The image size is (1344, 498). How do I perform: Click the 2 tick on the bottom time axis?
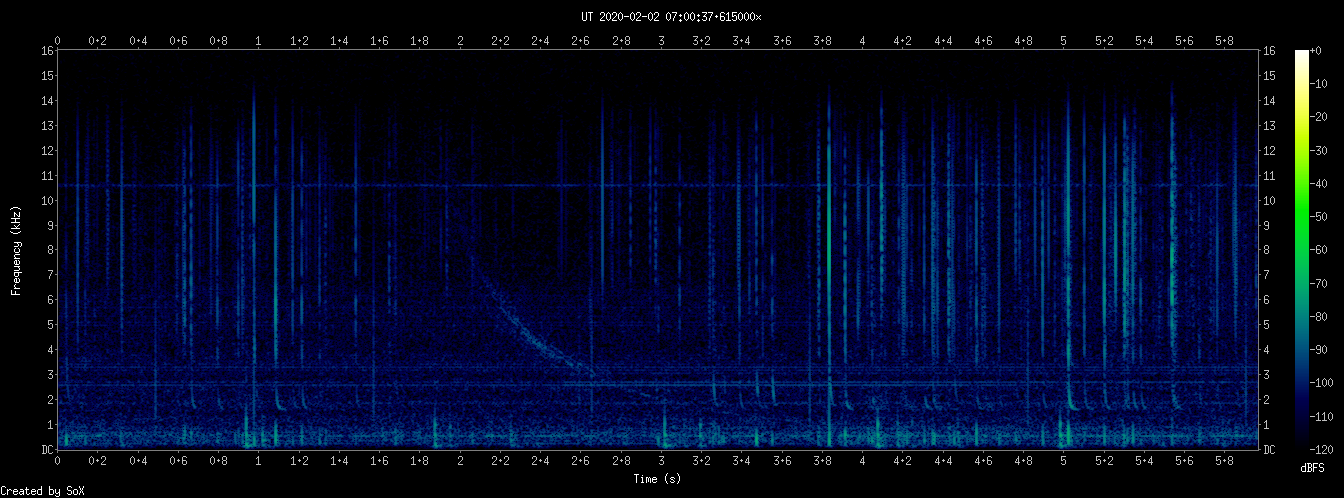(460, 463)
